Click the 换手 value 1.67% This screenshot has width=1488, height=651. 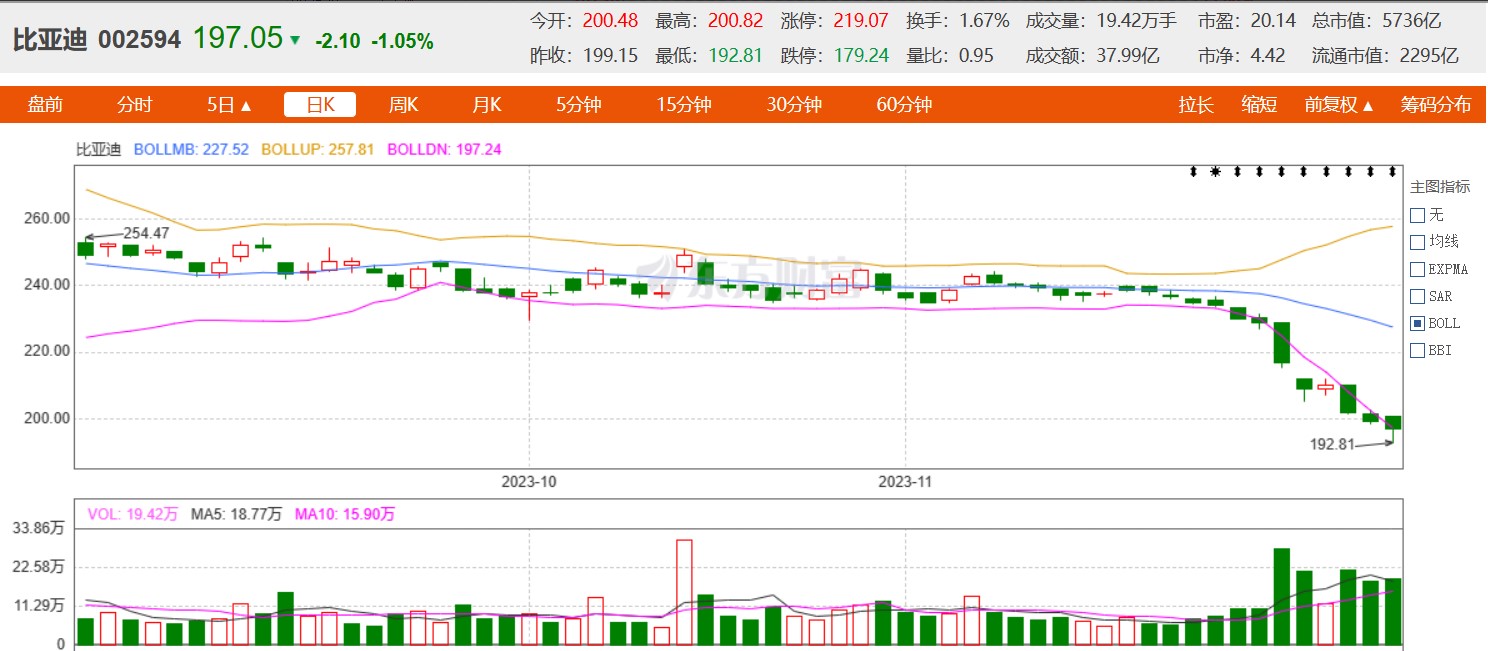[984, 20]
